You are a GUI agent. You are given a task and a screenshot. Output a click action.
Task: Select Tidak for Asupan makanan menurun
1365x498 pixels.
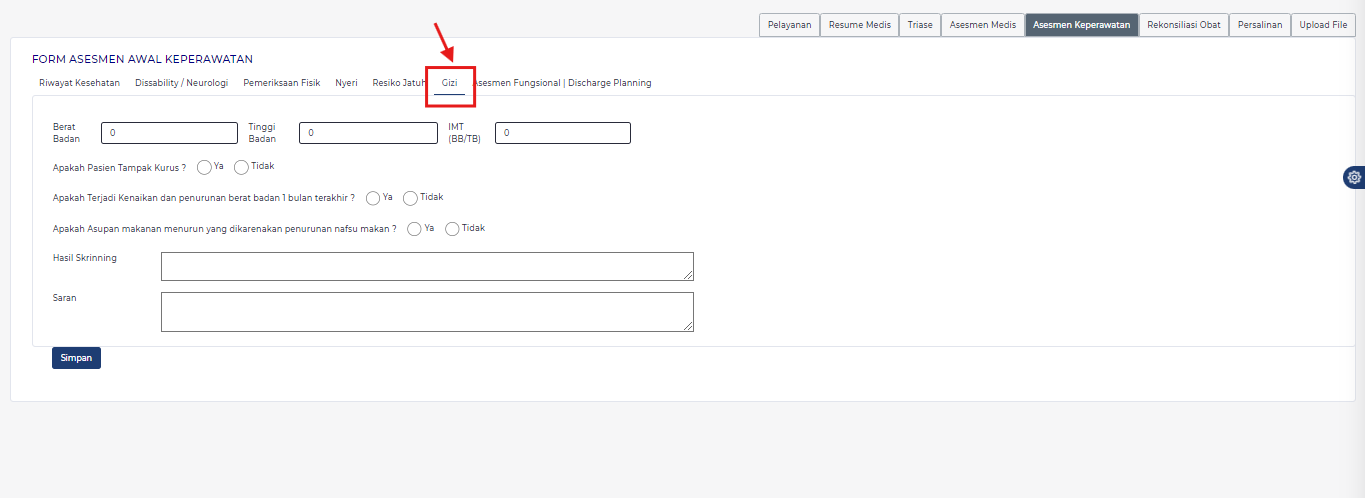pyautogui.click(x=452, y=229)
